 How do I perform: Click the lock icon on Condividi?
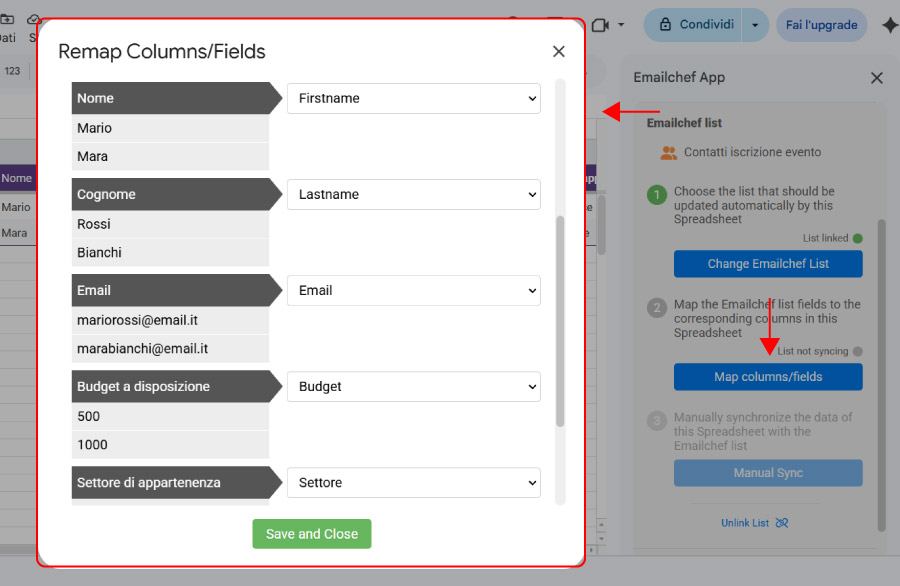664,25
